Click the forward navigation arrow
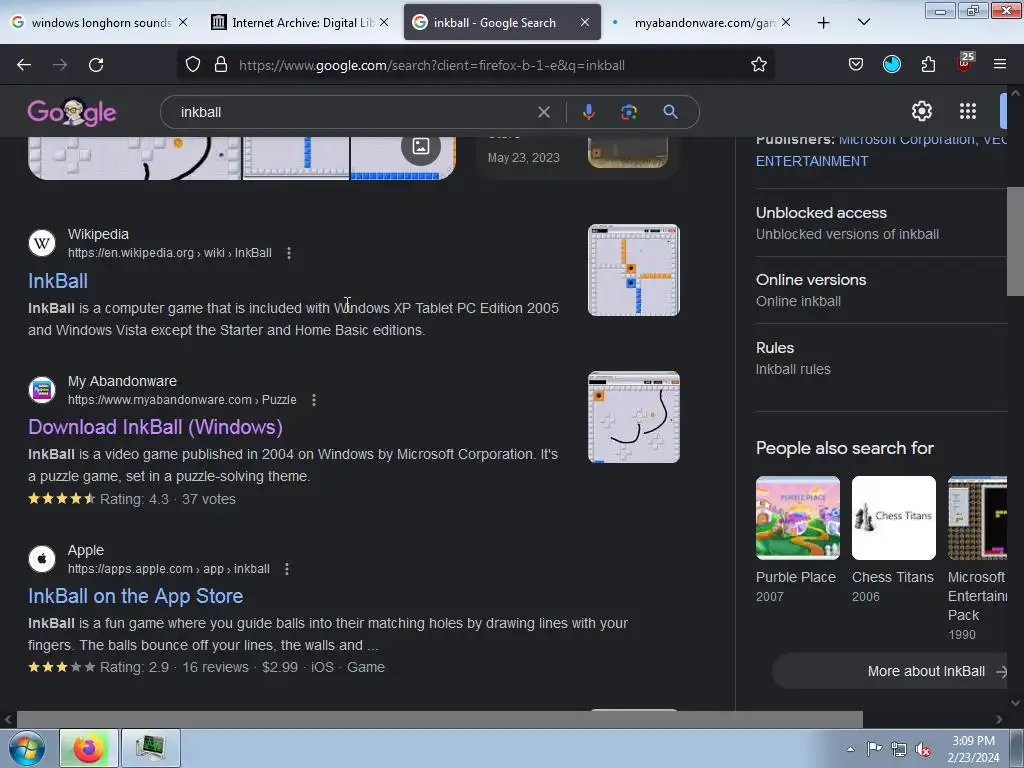 coord(60,65)
